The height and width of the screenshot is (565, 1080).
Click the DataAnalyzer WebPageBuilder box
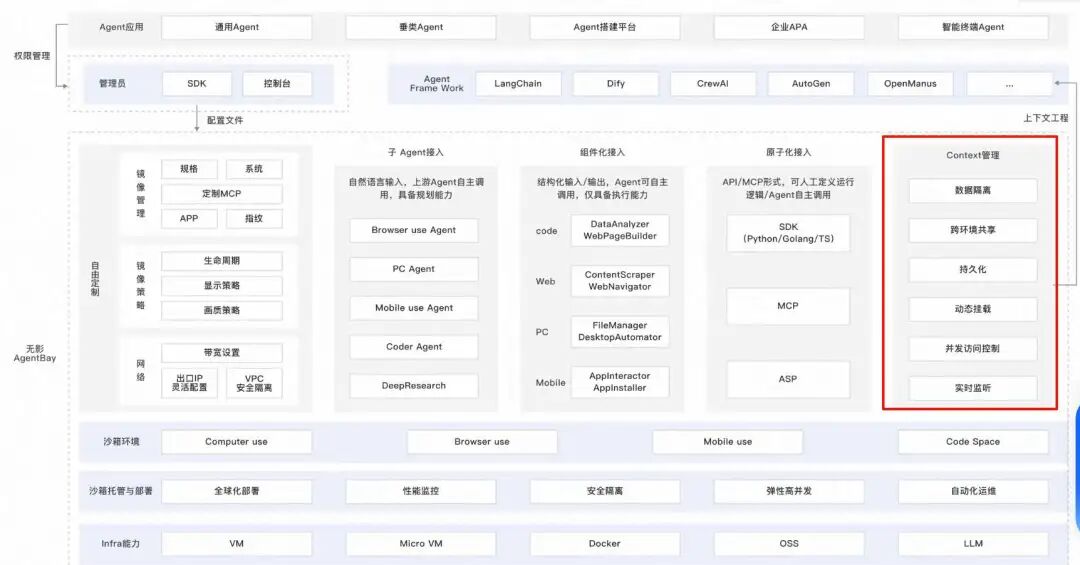pos(619,230)
